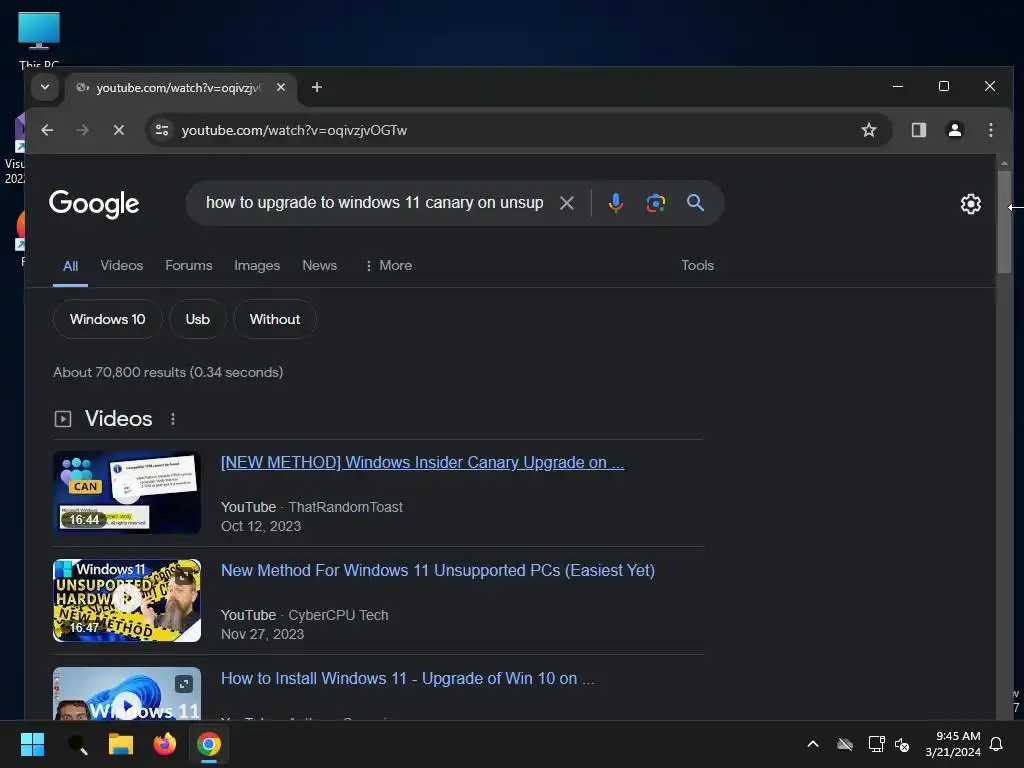
Task: Minimize the Chrome window
Action: [x=898, y=86]
